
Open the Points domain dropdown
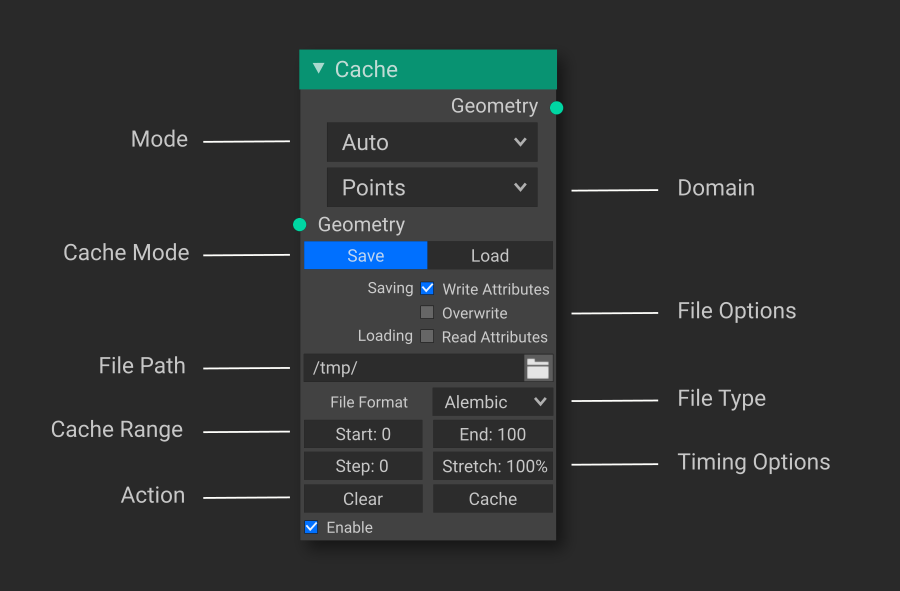click(432, 187)
